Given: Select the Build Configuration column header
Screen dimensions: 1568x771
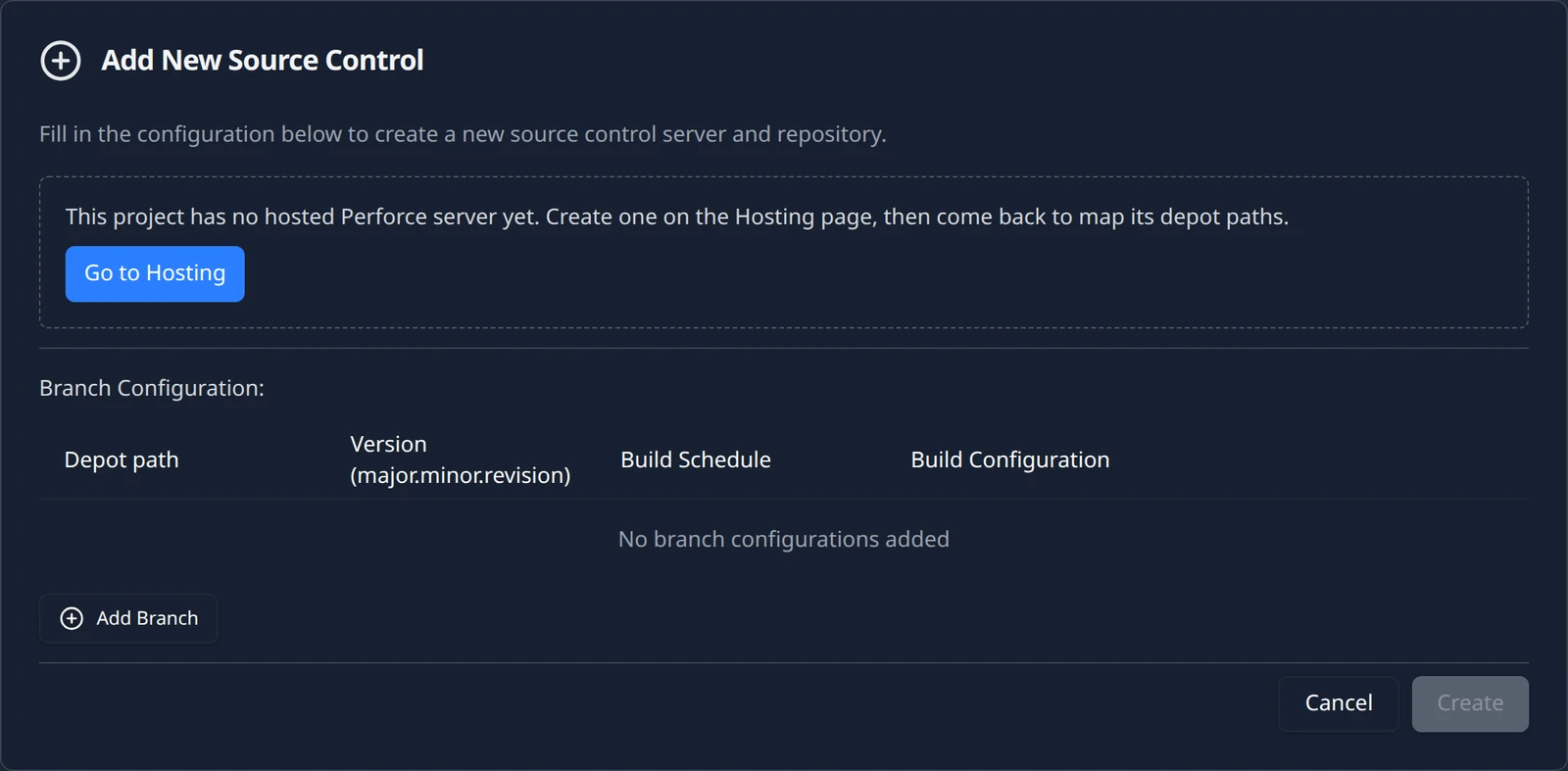Looking at the screenshot, I should [x=1010, y=459].
